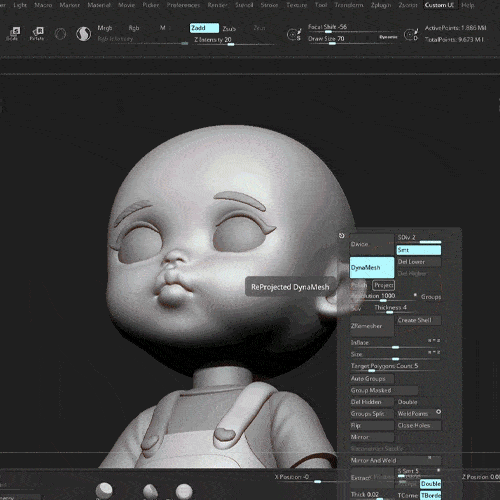Open the half-tone material sphere icon
The image size is (500, 500).
pos(83,34)
